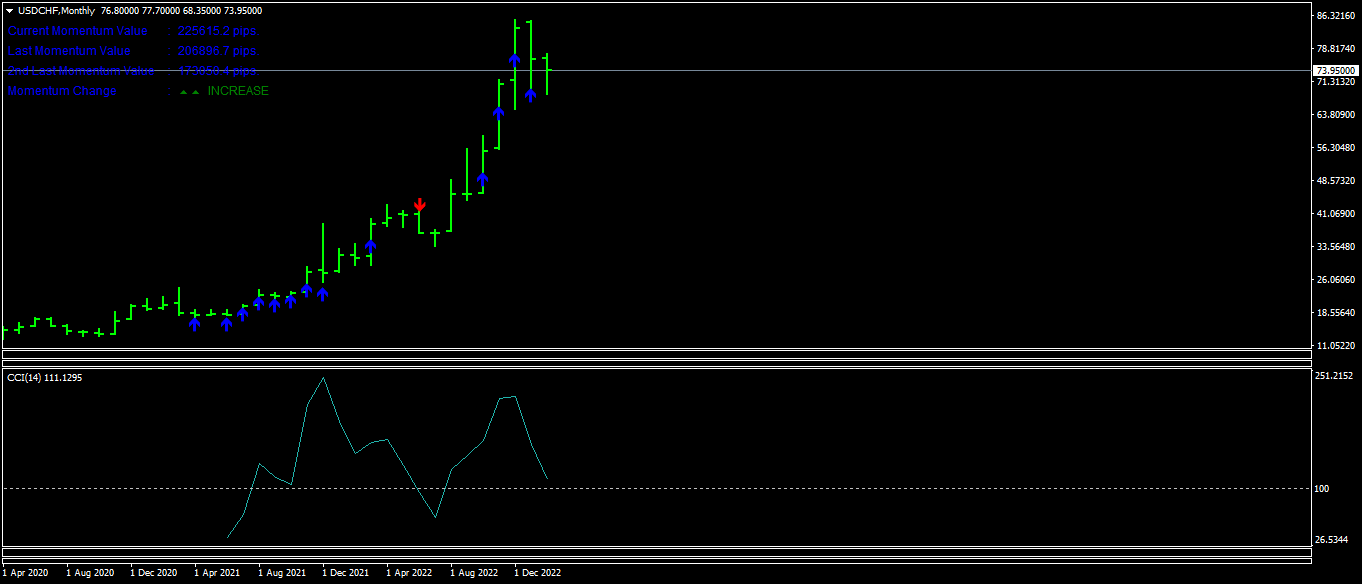
Task: Click the 48.57230 price scale label
Action: pos(1336,181)
